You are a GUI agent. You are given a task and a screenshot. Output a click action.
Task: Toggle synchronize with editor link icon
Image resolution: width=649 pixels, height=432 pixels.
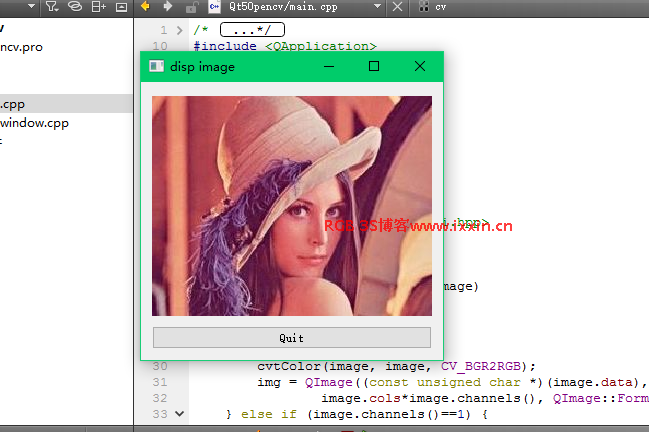(x=75, y=7)
